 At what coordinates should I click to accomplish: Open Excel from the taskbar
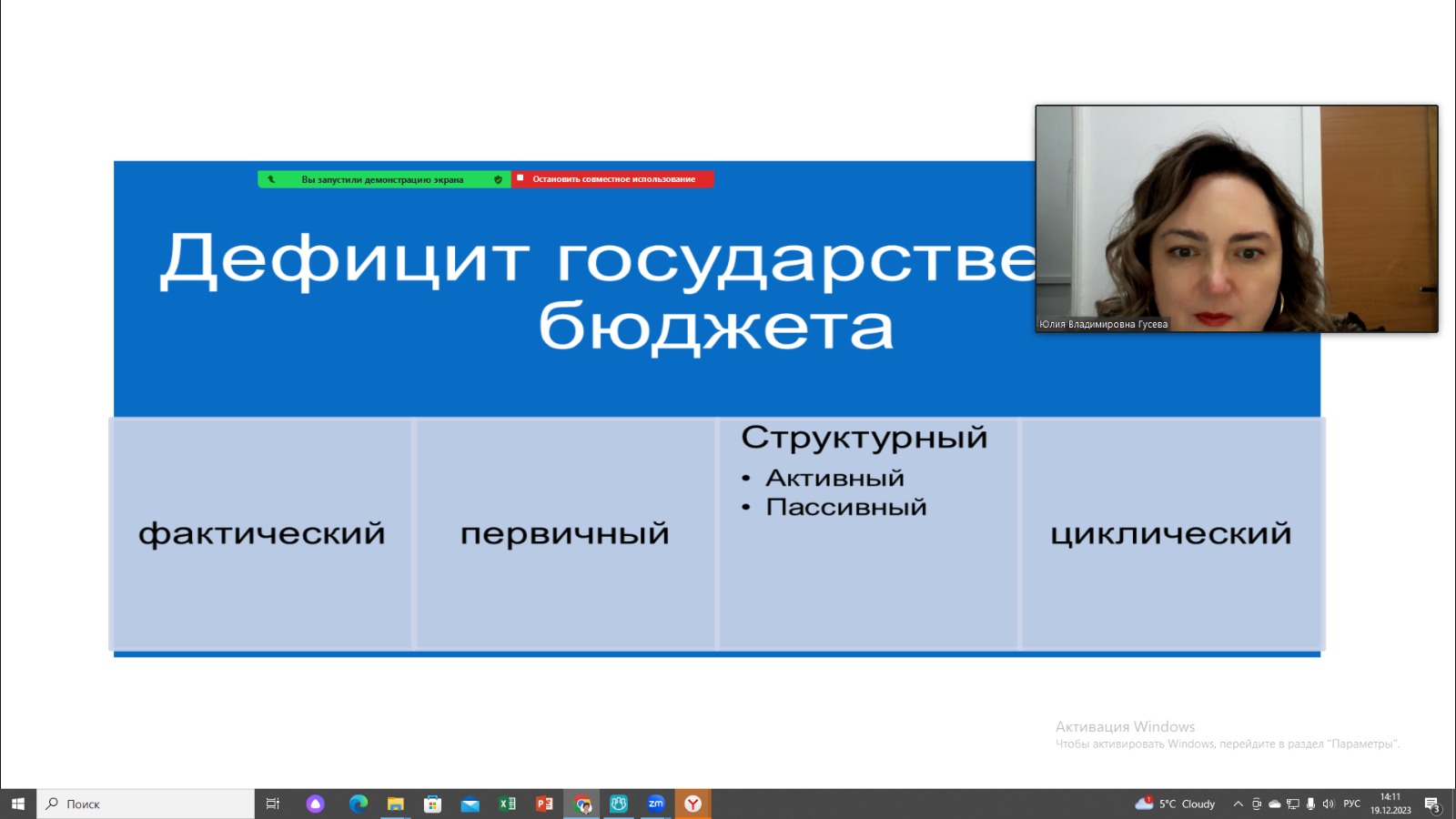(x=507, y=804)
